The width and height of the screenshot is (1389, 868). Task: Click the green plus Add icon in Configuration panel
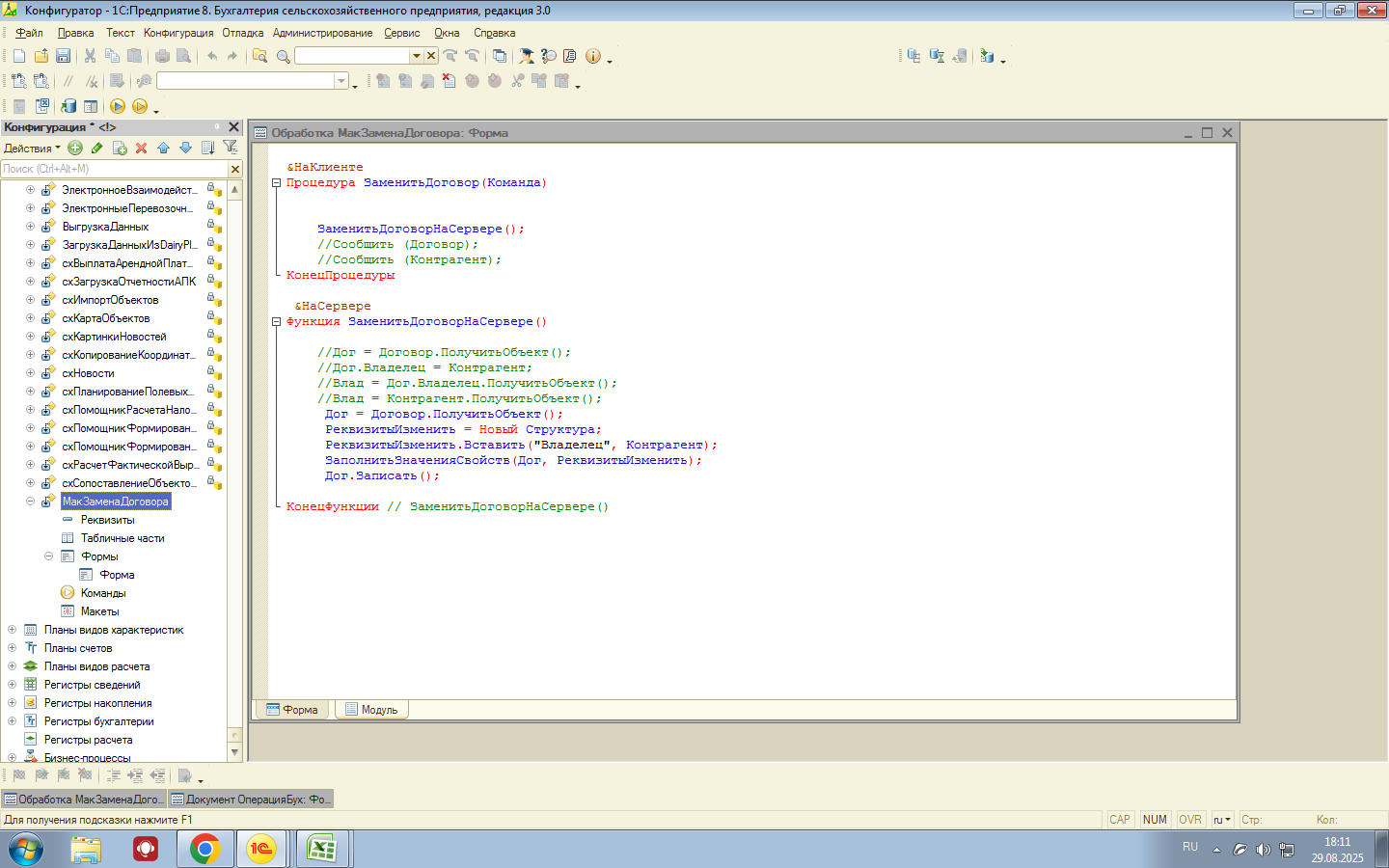coord(75,148)
